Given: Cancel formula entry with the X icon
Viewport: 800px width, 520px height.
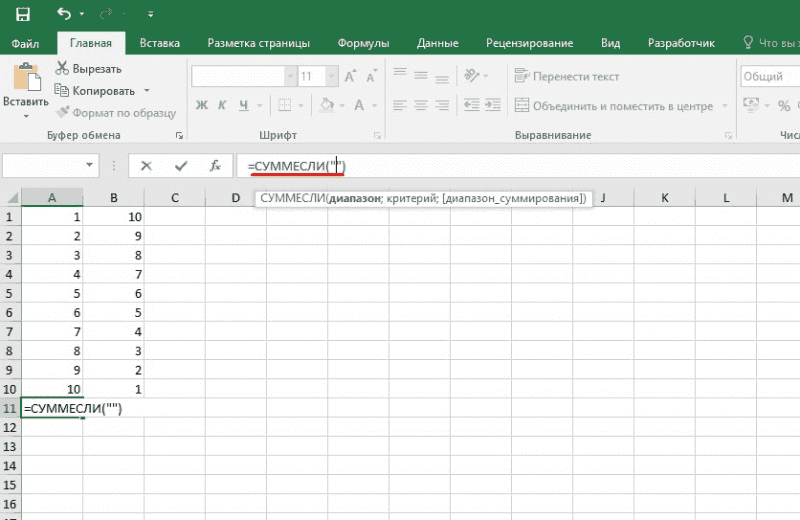Looking at the screenshot, I should pos(146,166).
